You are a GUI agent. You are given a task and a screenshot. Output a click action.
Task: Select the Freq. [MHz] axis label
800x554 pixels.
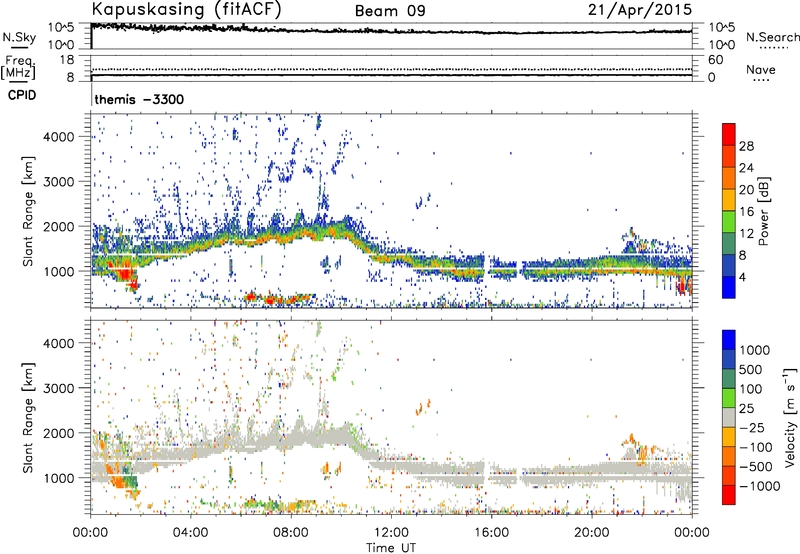(x=19, y=67)
